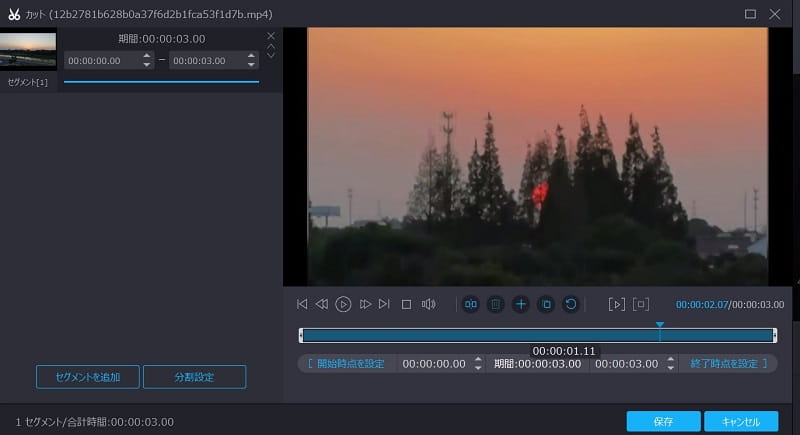This screenshot has width=800, height=435.
Task: Open 分割設定 split settings
Action: [194, 377]
